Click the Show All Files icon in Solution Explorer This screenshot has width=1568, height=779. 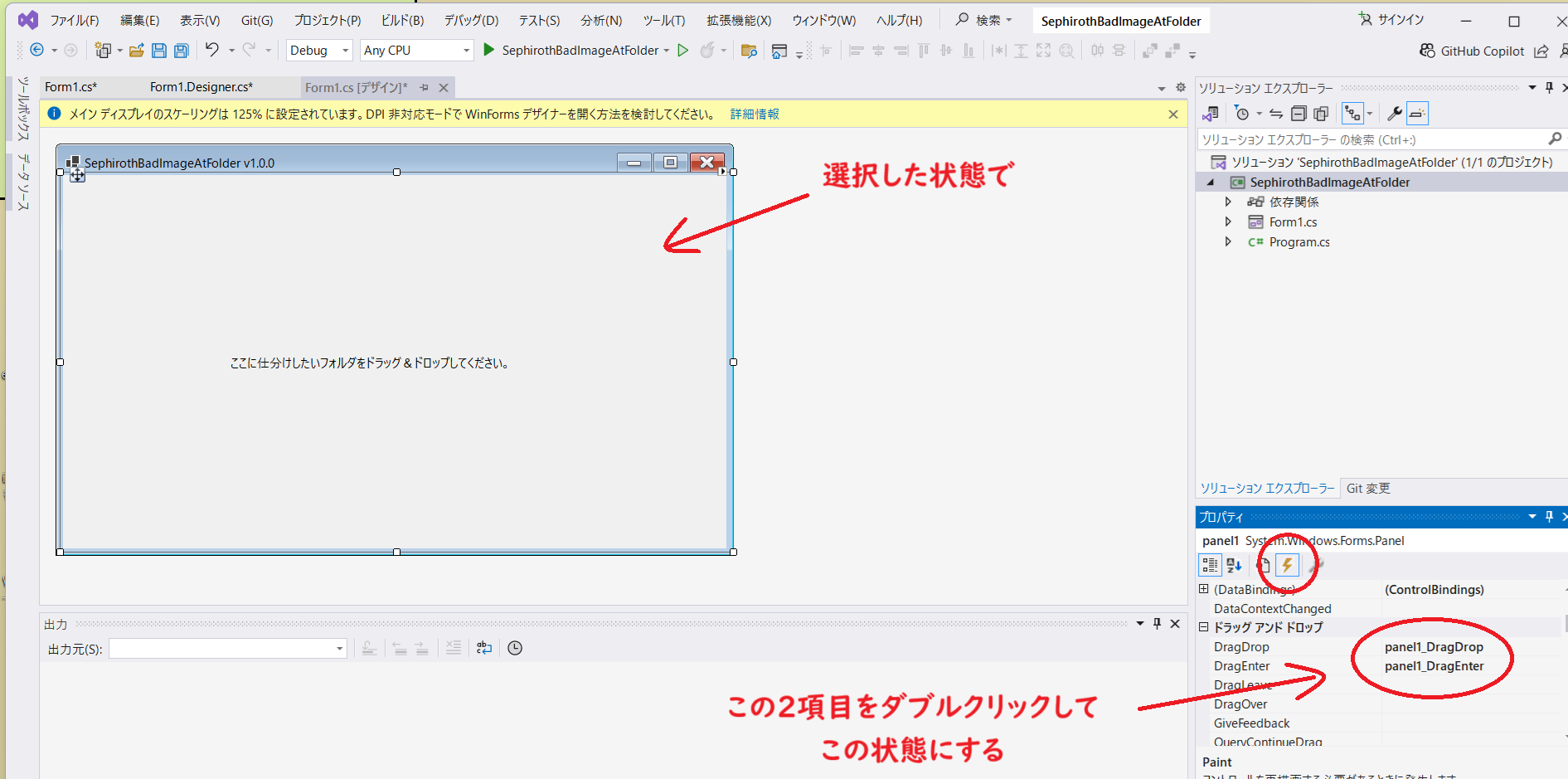[1321, 114]
